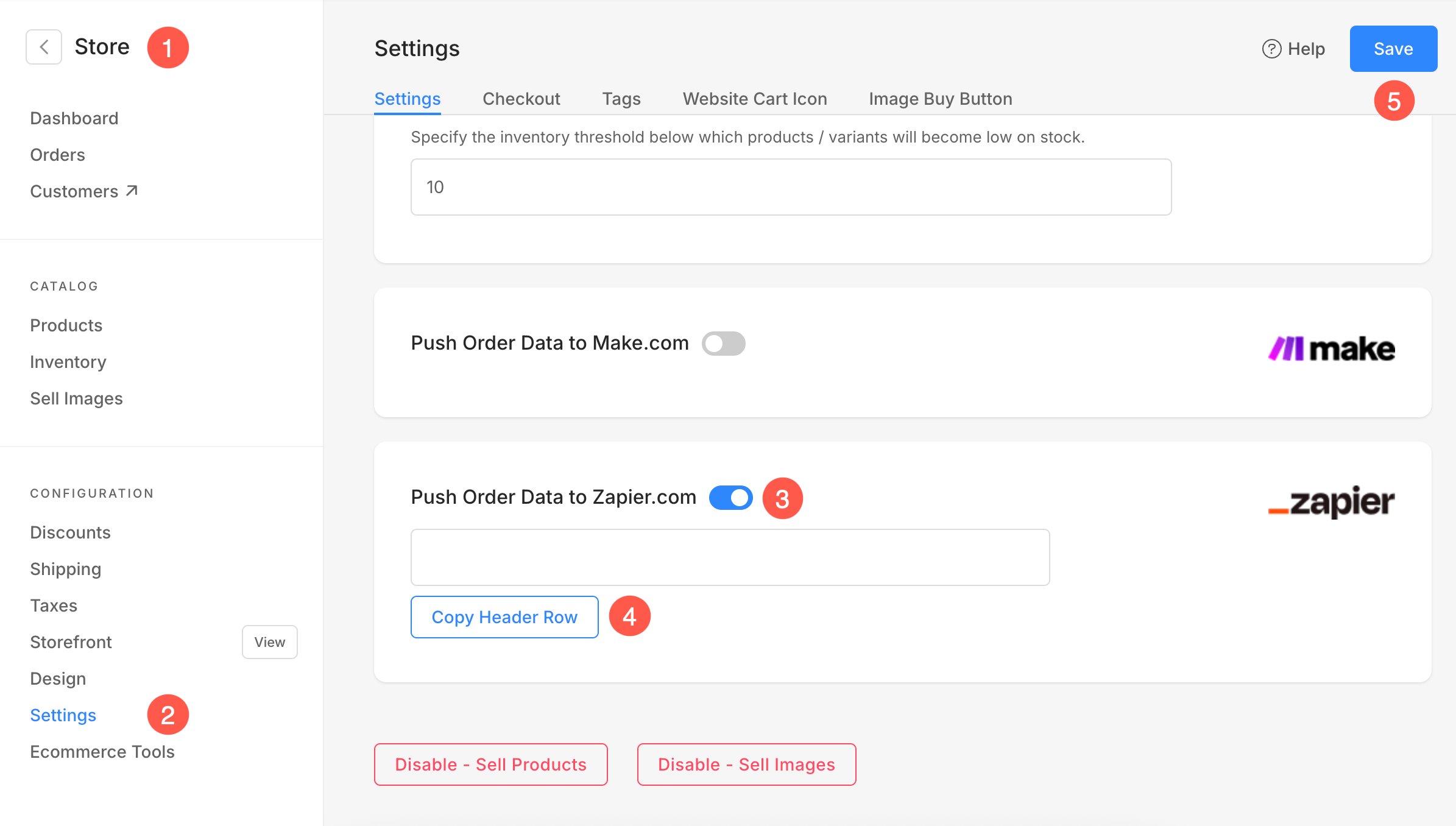Screen dimensions: 1456x826
Task: Click the Zapier logo
Action: pyautogui.click(x=1331, y=502)
